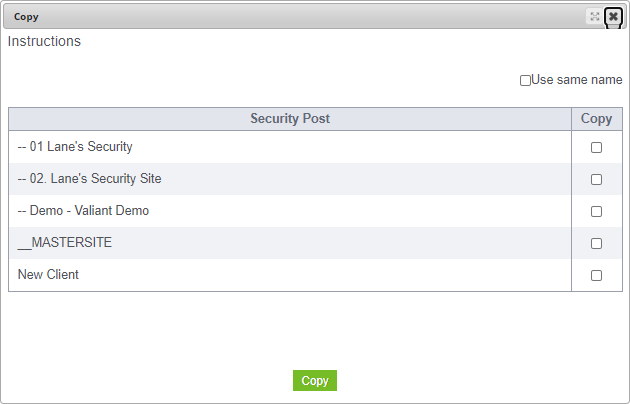Click the blank dialog area beneath the table

click(315, 329)
